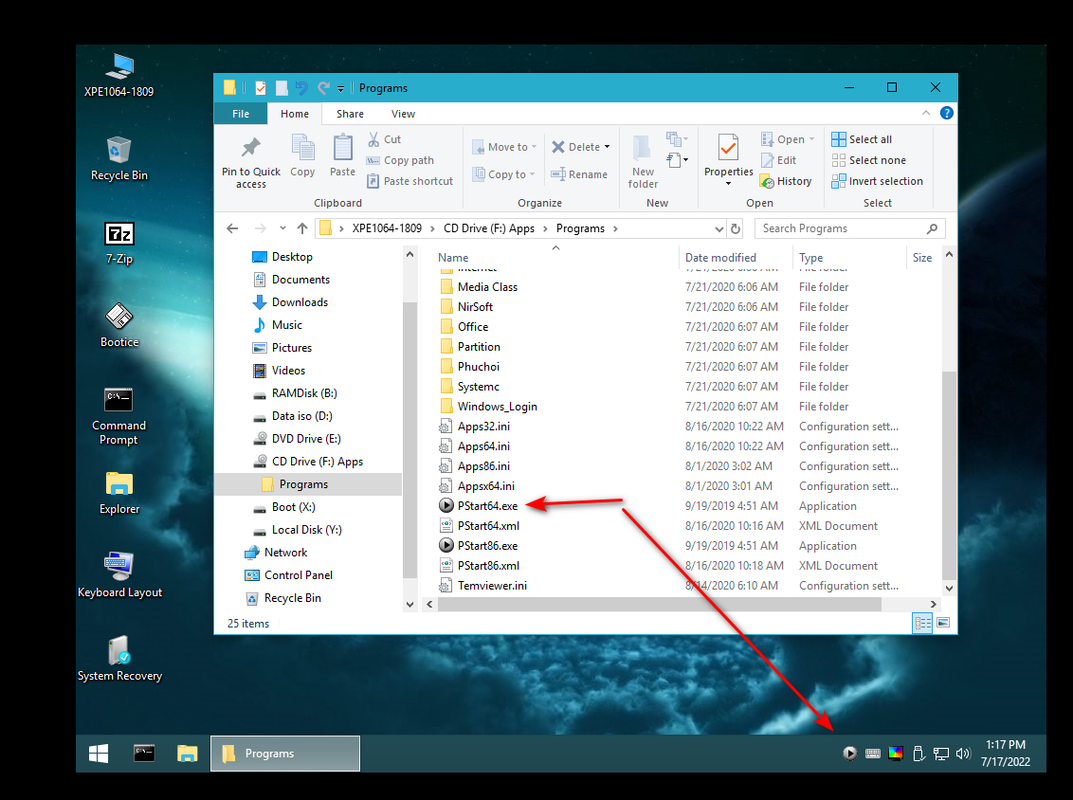Screen dimensions: 1073x800
Task: Click Paste shortcut command
Action: tap(410, 181)
